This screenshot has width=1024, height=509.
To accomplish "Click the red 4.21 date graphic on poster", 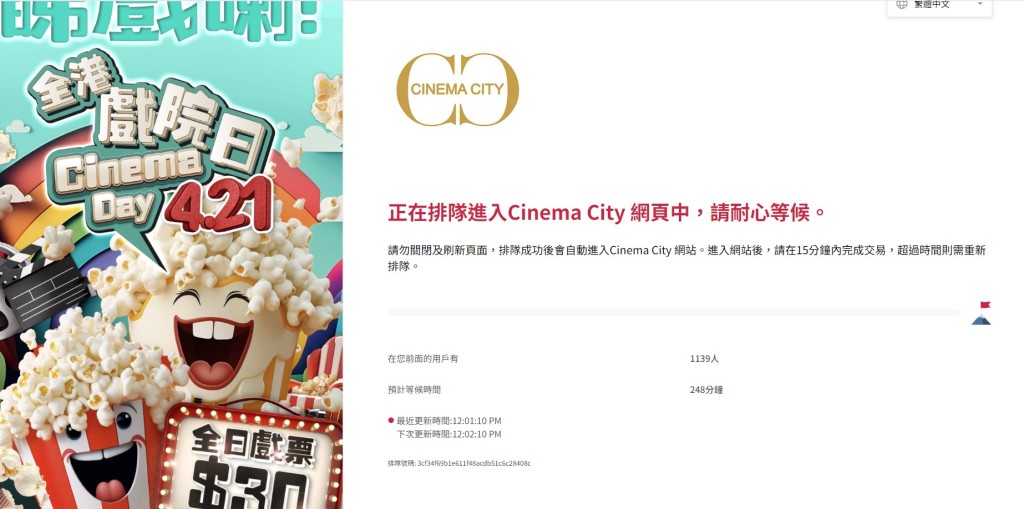I will tap(219, 205).
